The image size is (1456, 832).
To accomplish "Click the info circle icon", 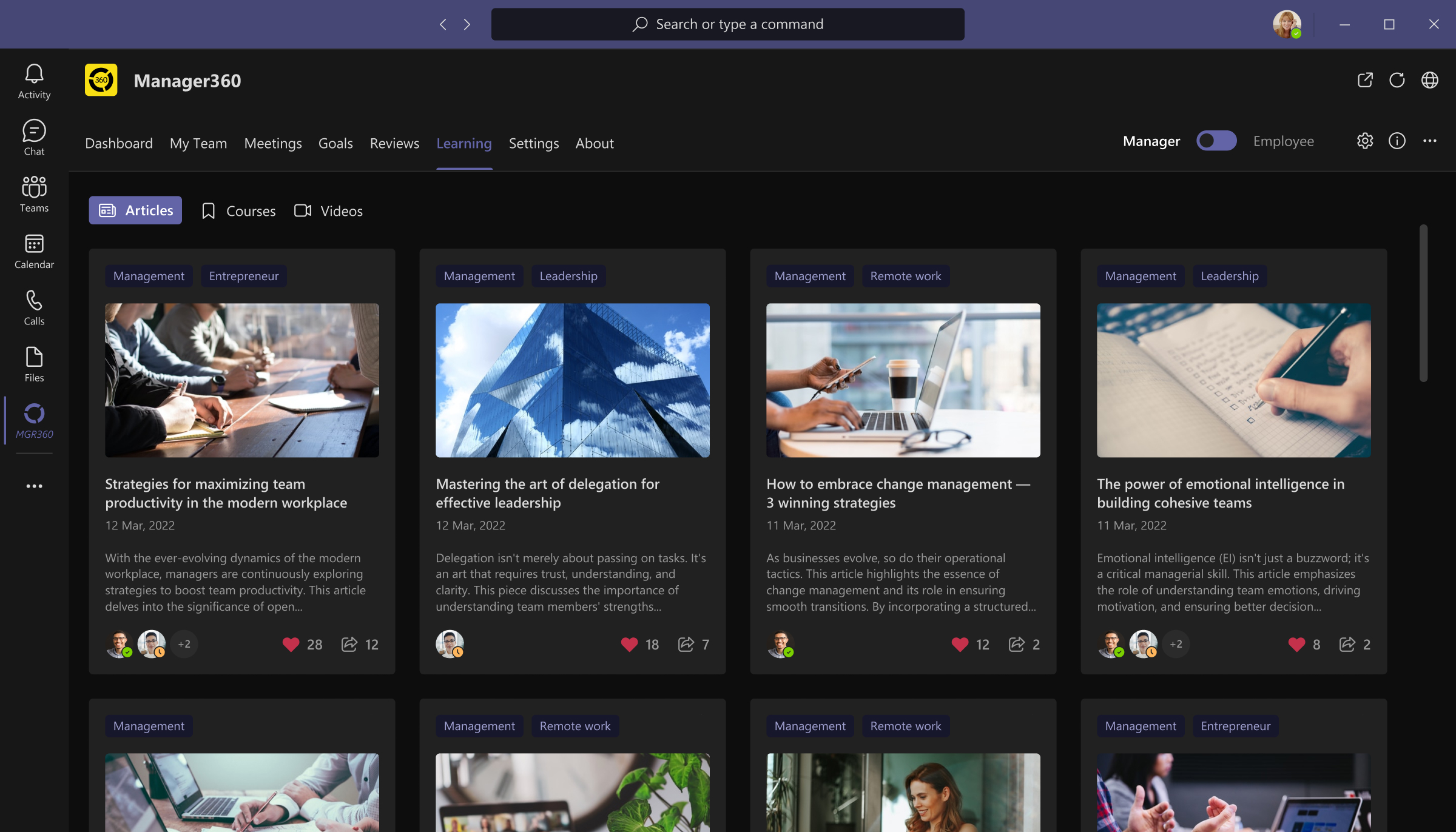I will (1397, 141).
